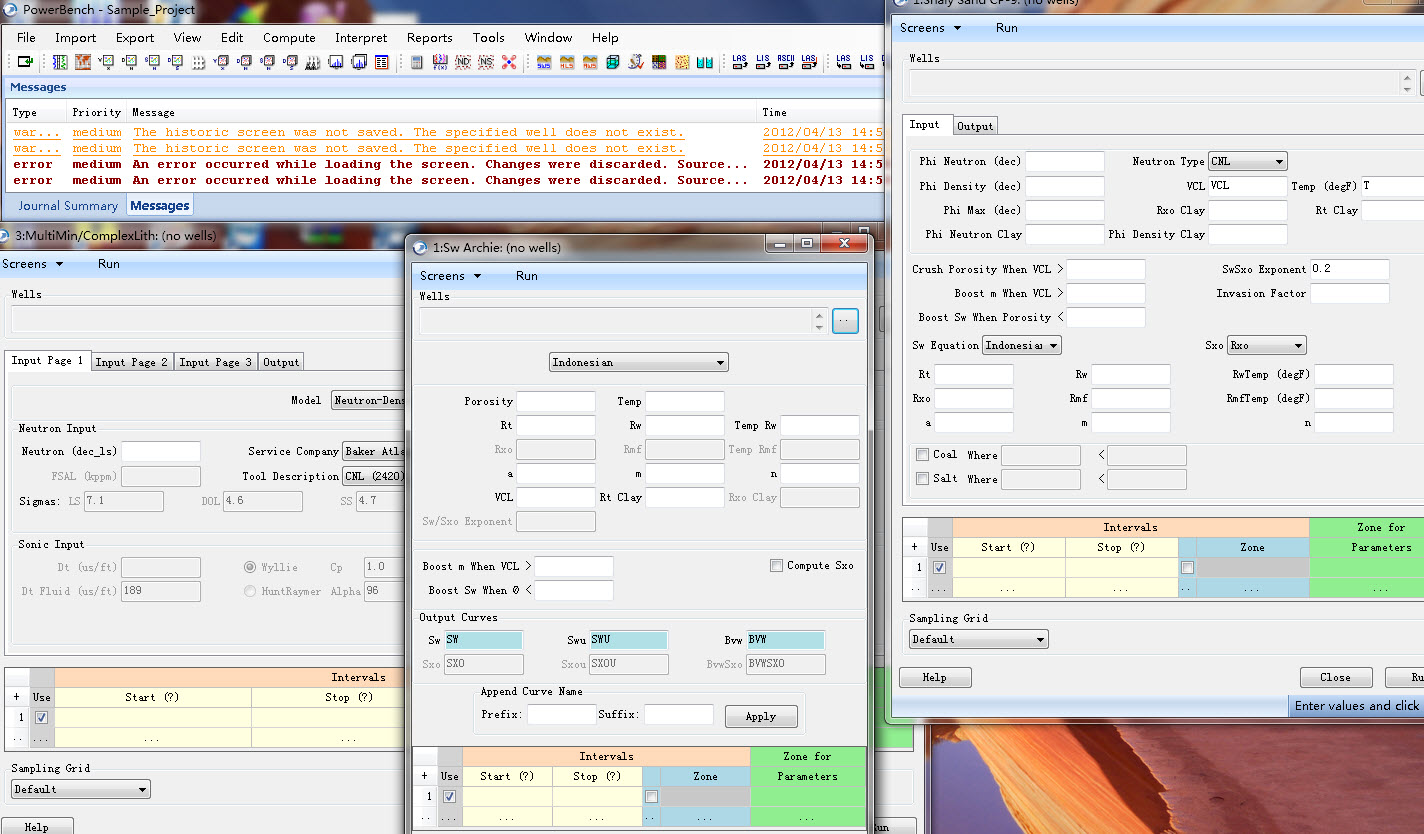Click the Y X crossplot icon after map icon
Image resolution: width=1424 pixels, height=834 pixels.
tap(106, 62)
